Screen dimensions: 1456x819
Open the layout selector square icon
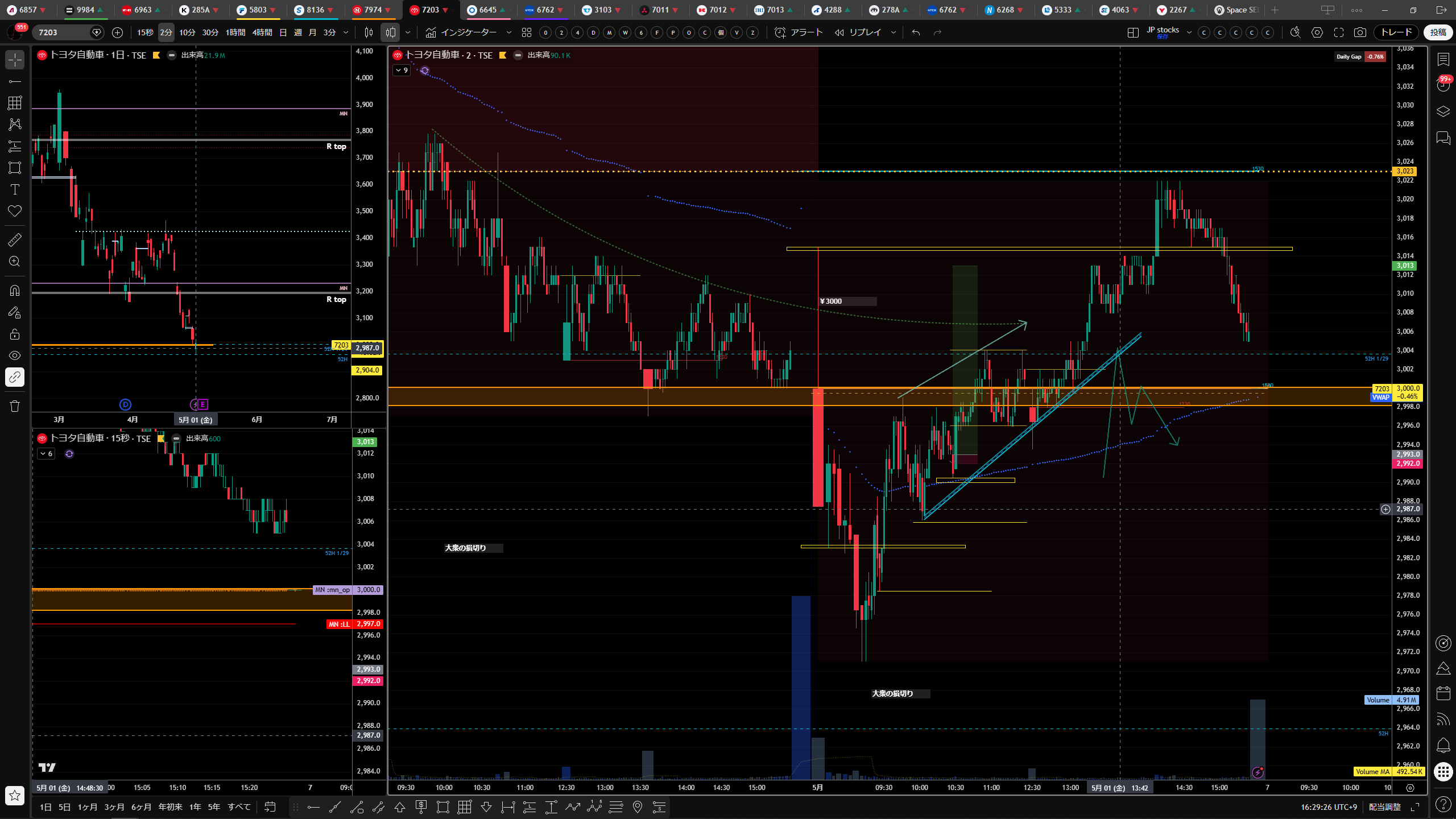pyautogui.click(x=1133, y=32)
